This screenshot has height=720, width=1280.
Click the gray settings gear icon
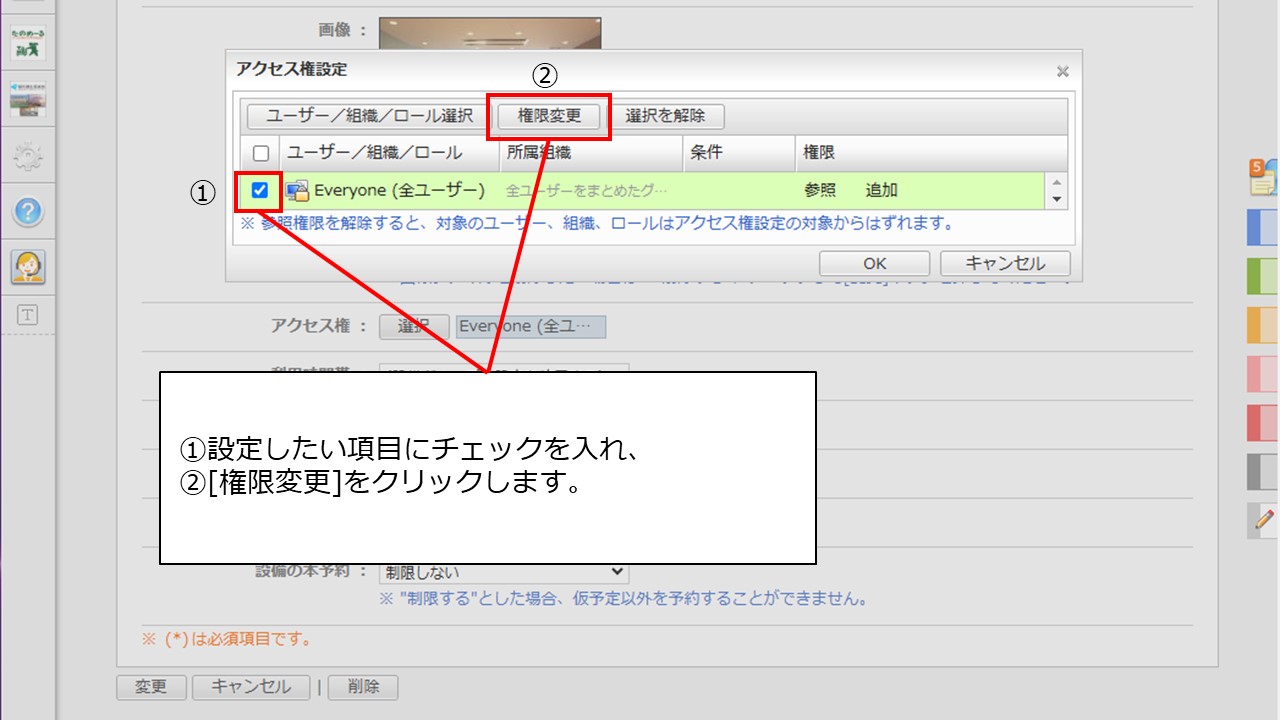(28, 156)
